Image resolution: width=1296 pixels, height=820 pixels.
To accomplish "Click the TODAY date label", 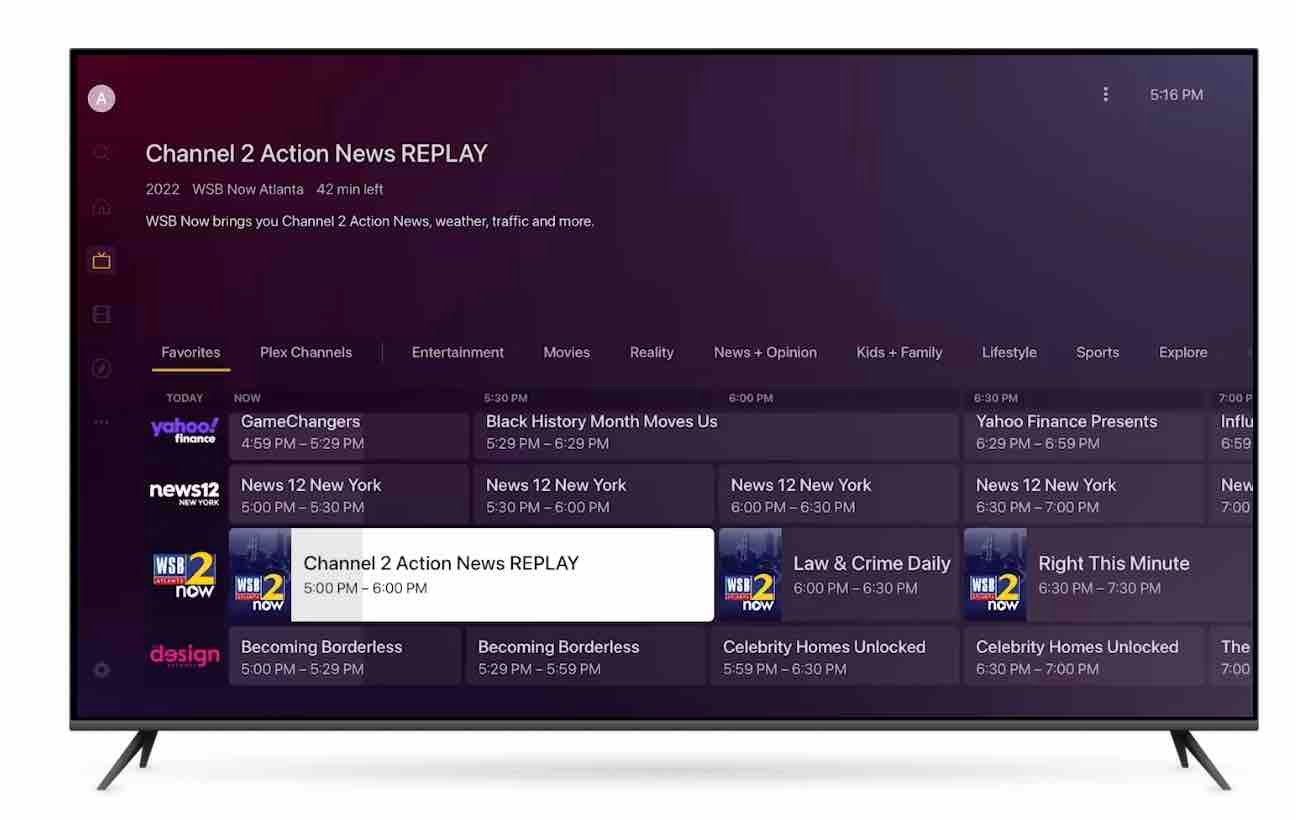I will click(185, 398).
